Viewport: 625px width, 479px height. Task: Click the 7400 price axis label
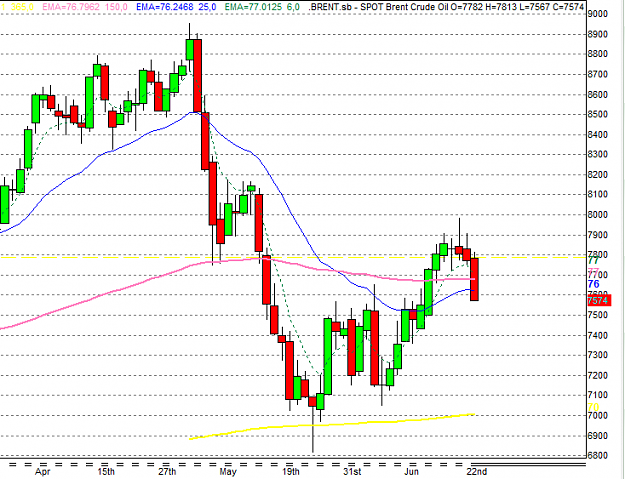[x=597, y=336]
